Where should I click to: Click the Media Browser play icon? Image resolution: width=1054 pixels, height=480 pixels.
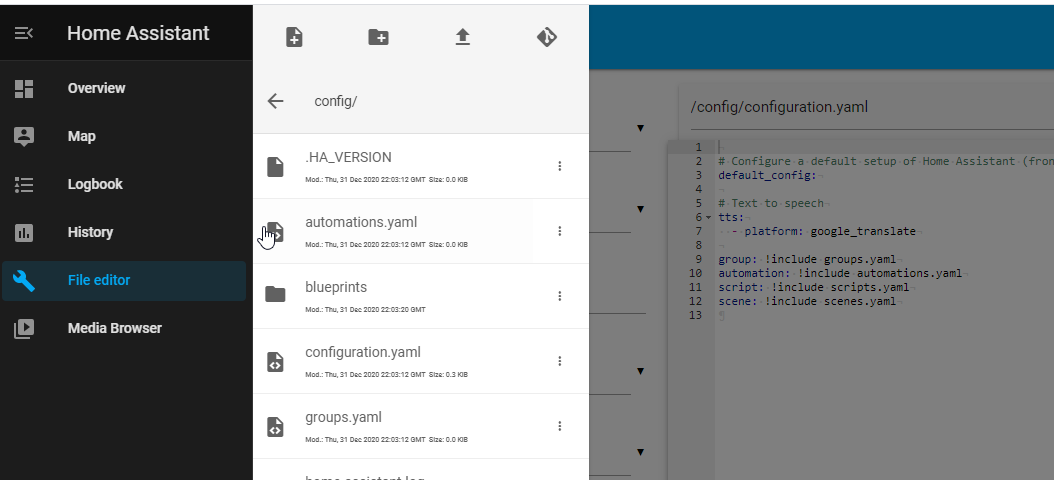click(x=24, y=329)
